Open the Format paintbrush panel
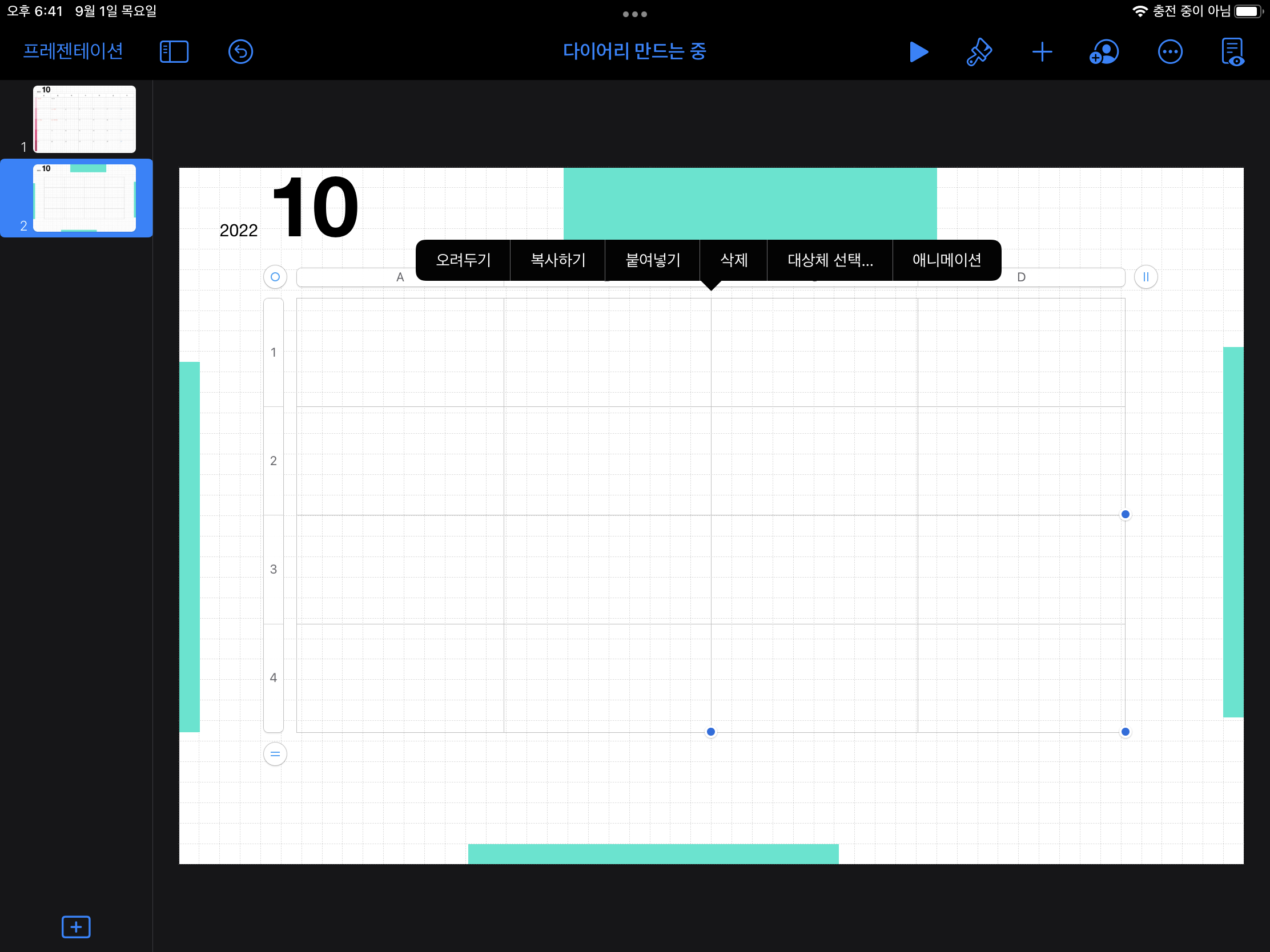The image size is (1270, 952). coord(979,51)
